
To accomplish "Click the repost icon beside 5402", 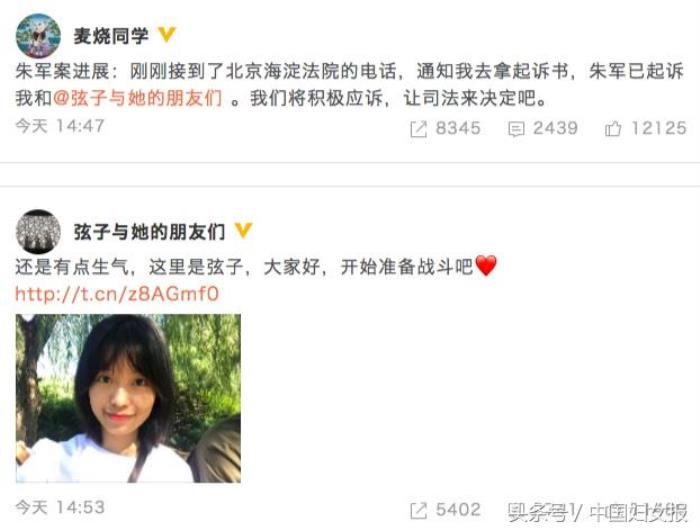I will (418, 510).
